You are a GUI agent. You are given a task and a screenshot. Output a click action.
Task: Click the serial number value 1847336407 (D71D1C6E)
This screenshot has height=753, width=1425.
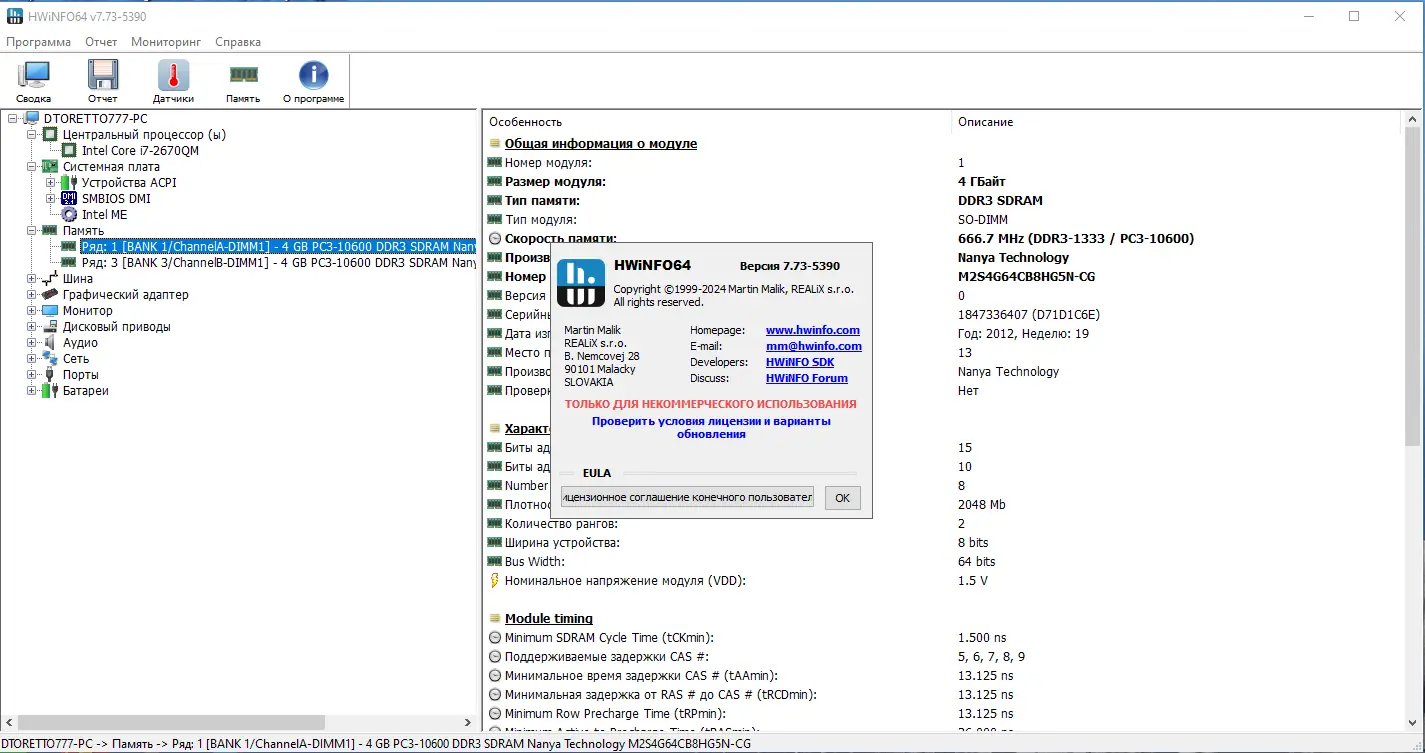point(1029,314)
